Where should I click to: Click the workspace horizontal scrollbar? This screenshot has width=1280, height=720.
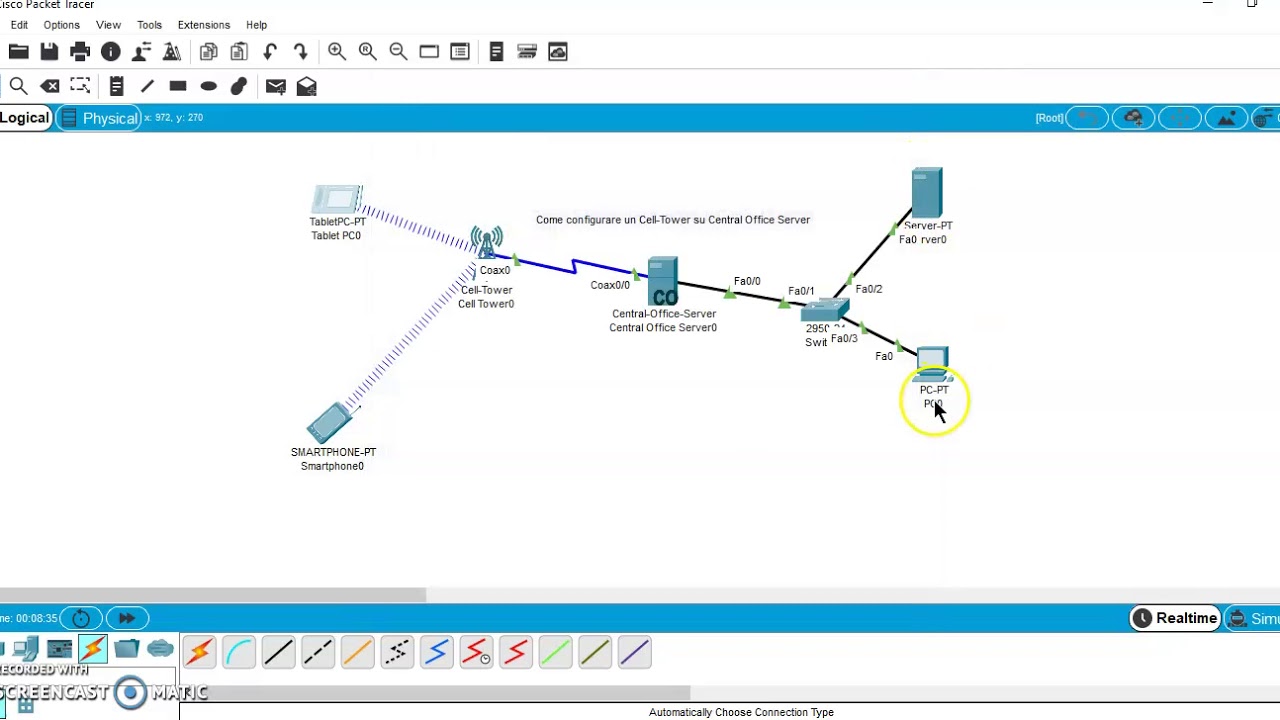point(213,595)
